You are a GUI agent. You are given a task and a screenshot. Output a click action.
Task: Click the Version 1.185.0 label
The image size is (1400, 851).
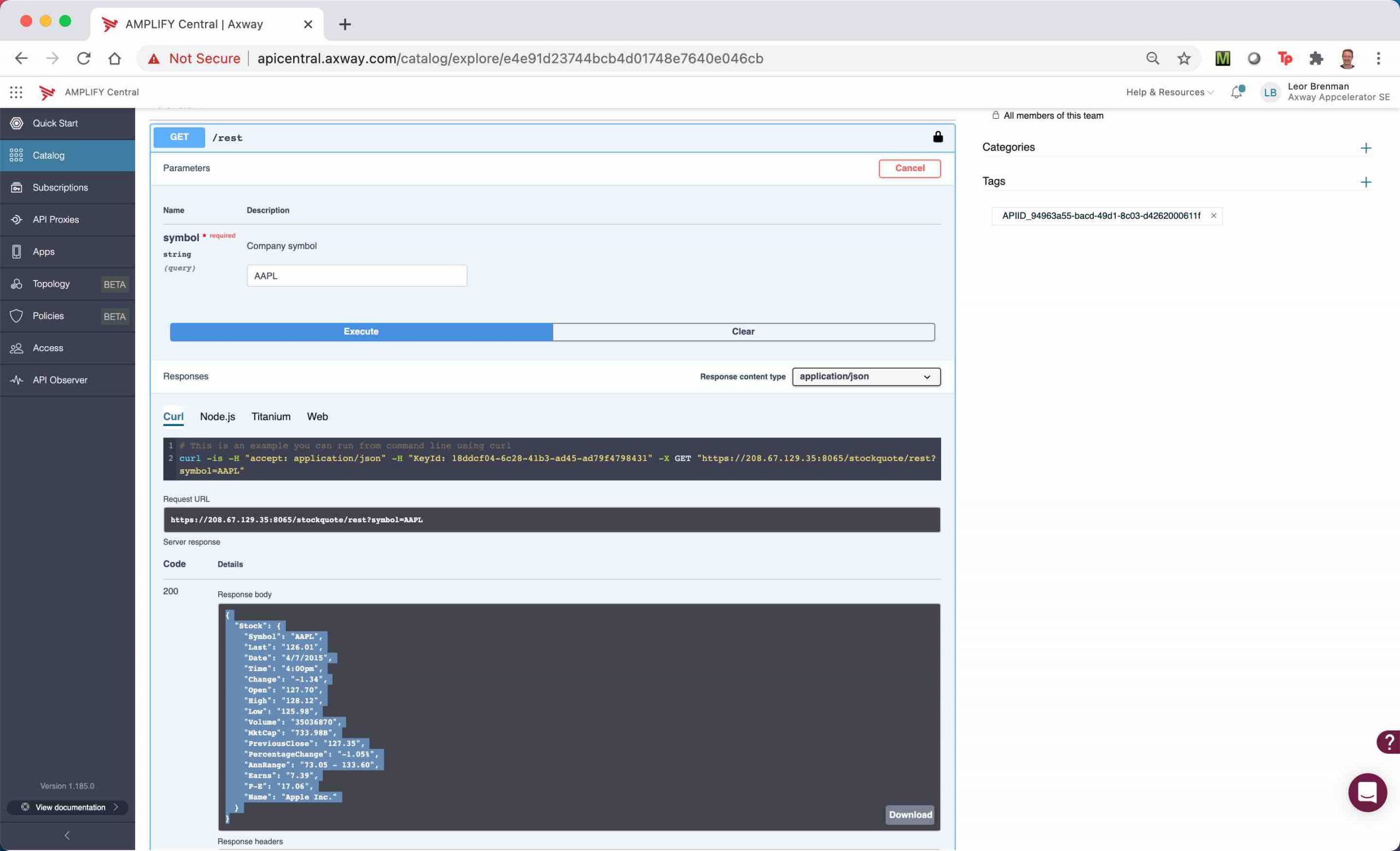click(x=67, y=786)
